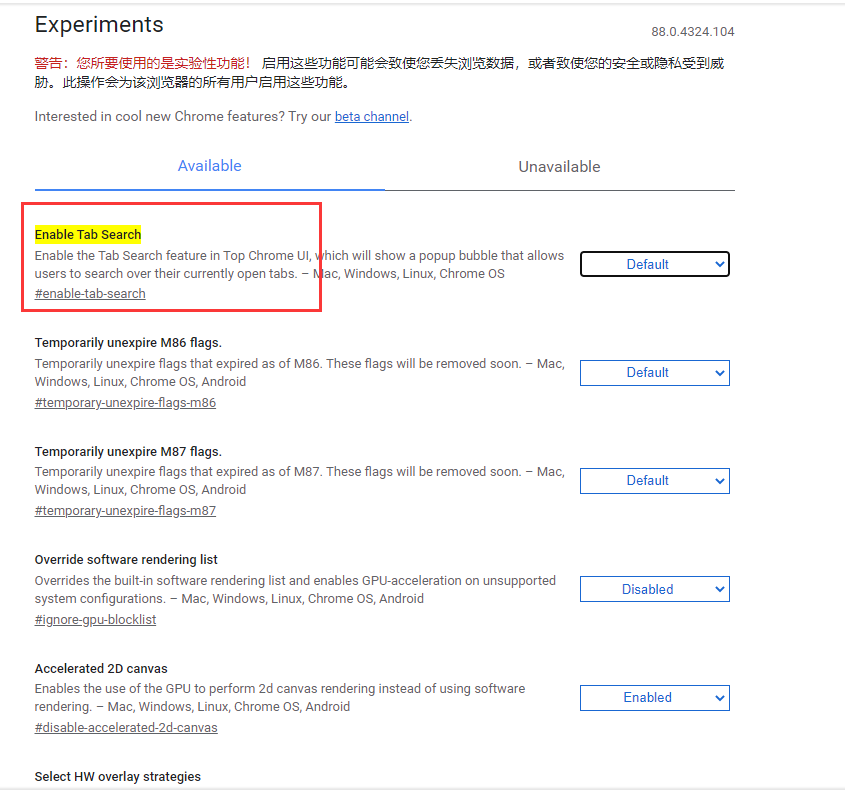Open the #temporary-unexpire-flags-m86 permalink

125,402
